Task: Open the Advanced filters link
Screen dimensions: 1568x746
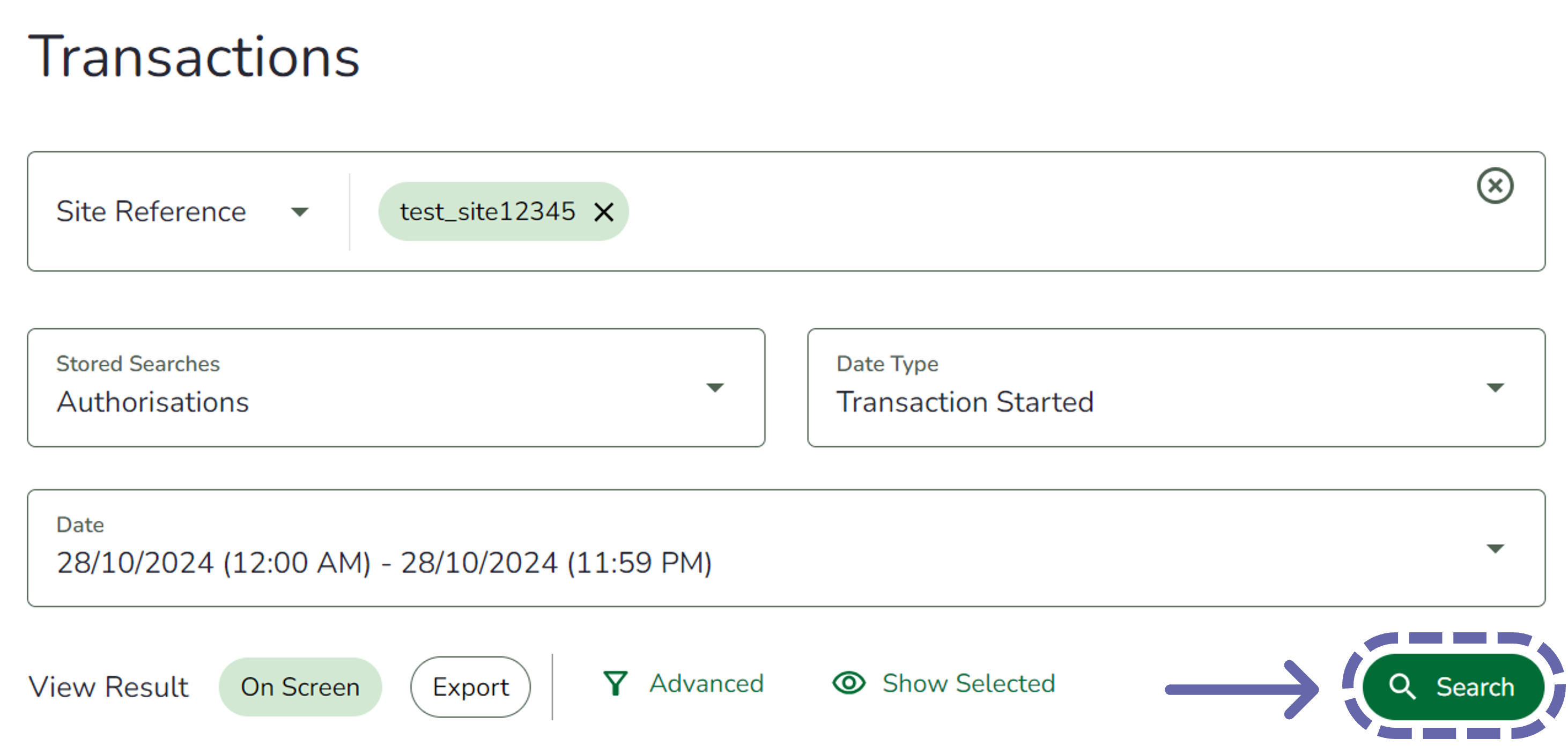Action: tap(706, 683)
